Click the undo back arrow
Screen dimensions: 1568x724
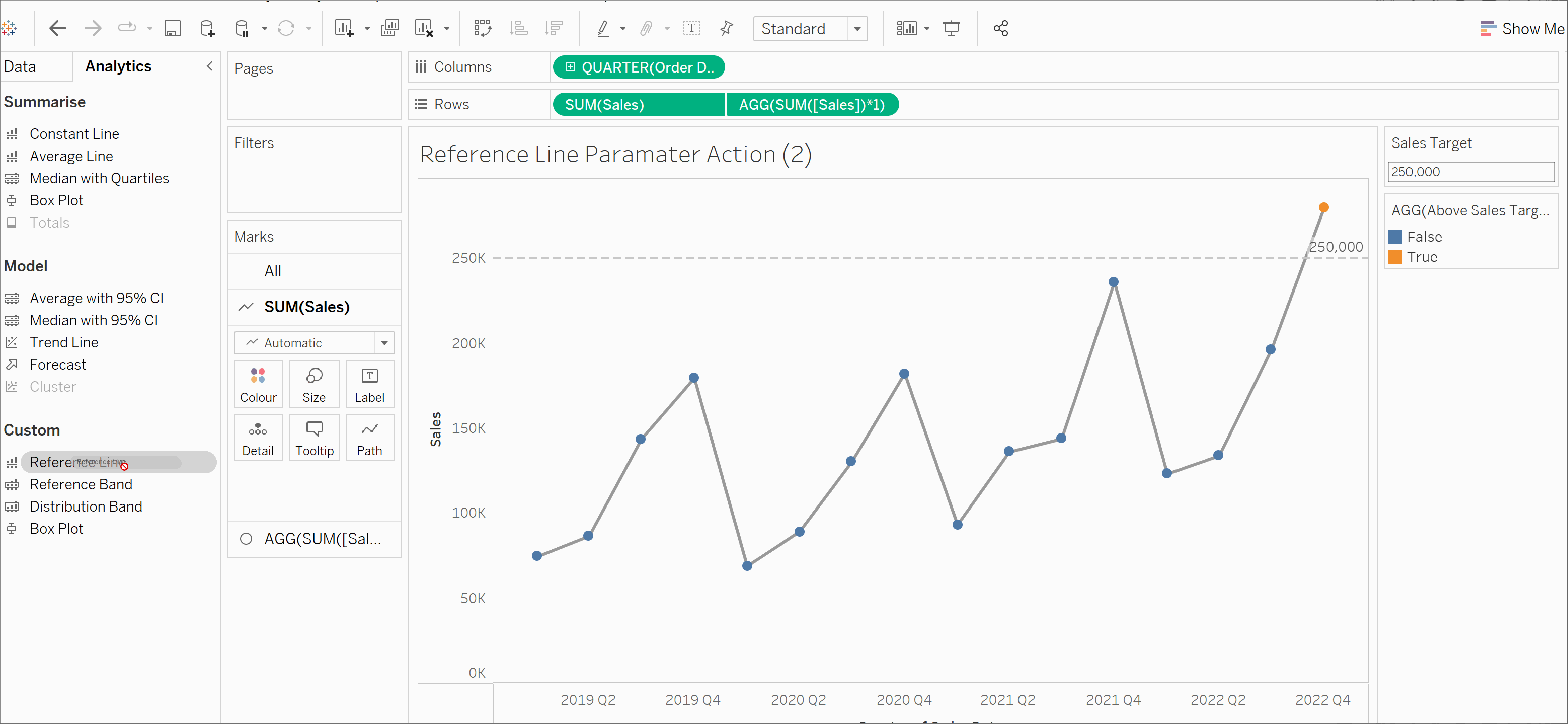[57, 29]
